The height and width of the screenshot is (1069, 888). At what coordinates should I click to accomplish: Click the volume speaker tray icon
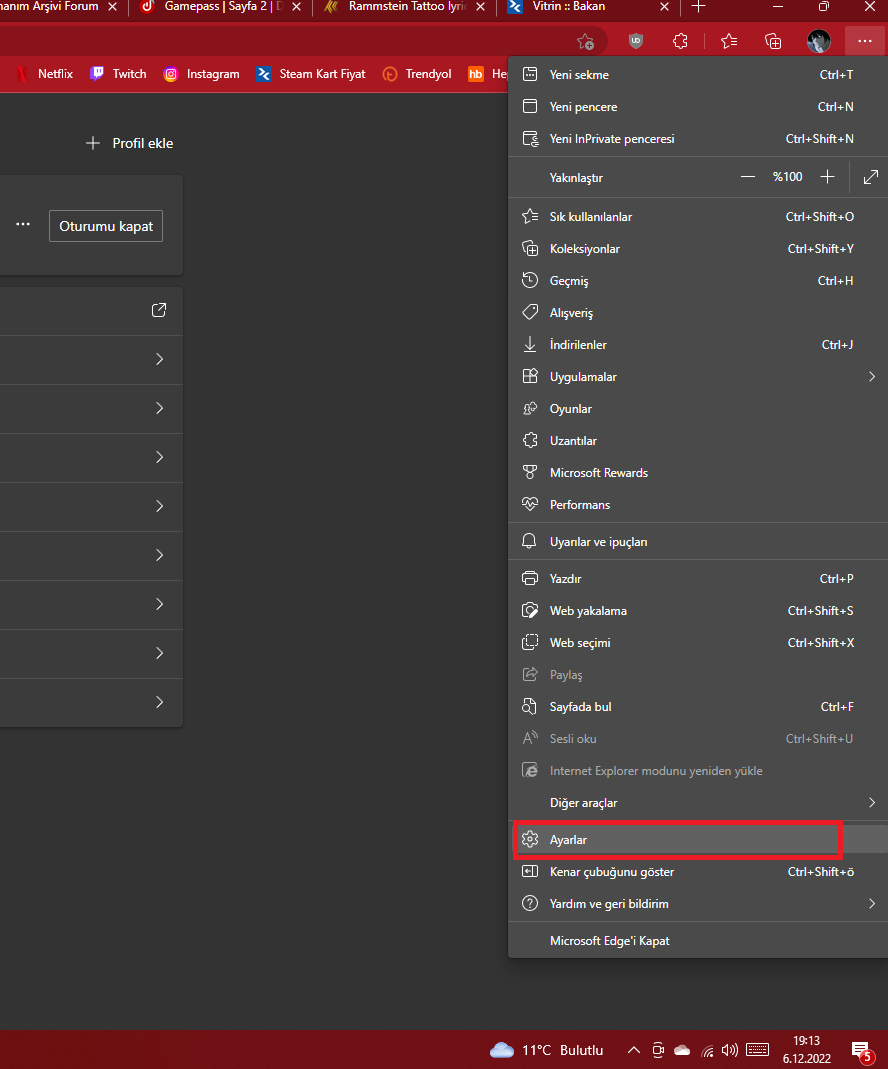pos(730,1050)
